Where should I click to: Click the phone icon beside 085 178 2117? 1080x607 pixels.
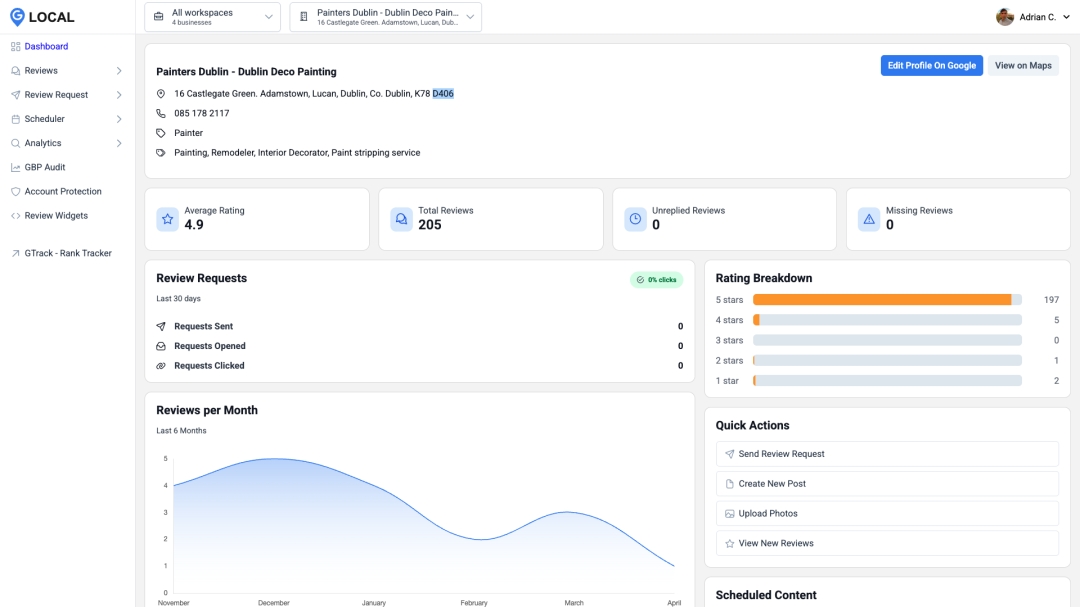click(161, 113)
